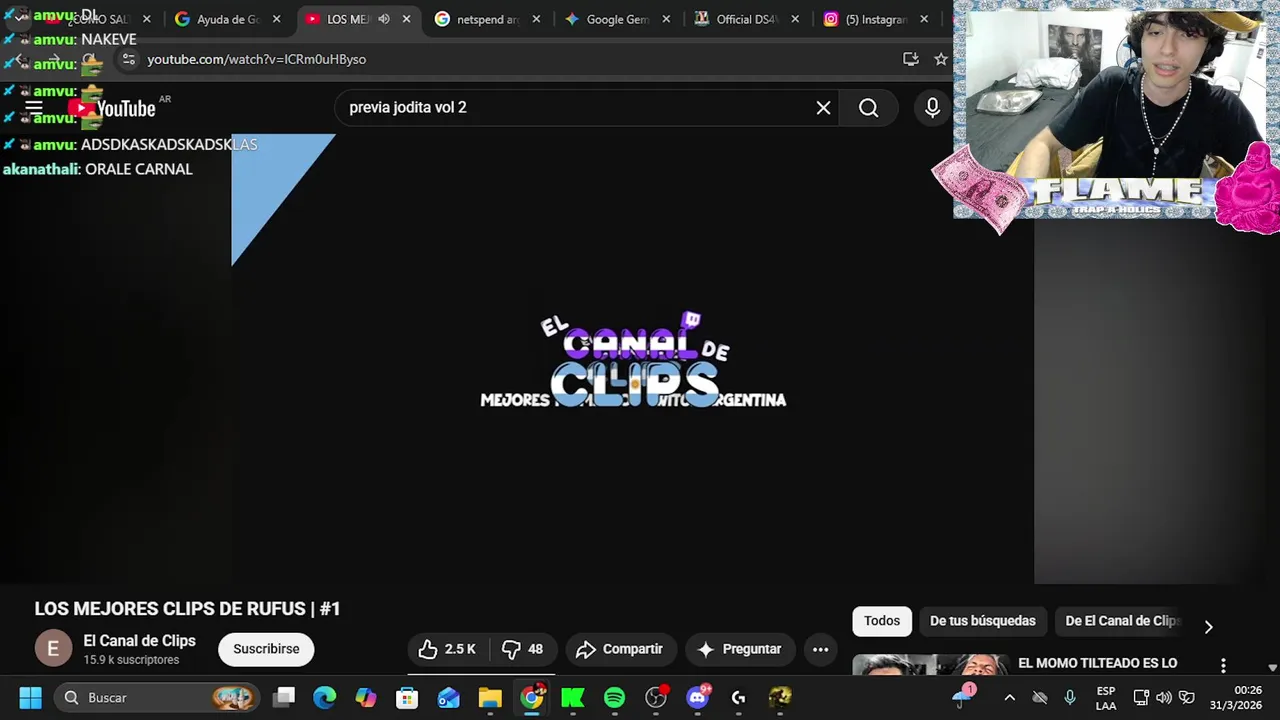
Task: Show more filter chips with the arrow
Action: tap(1208, 626)
